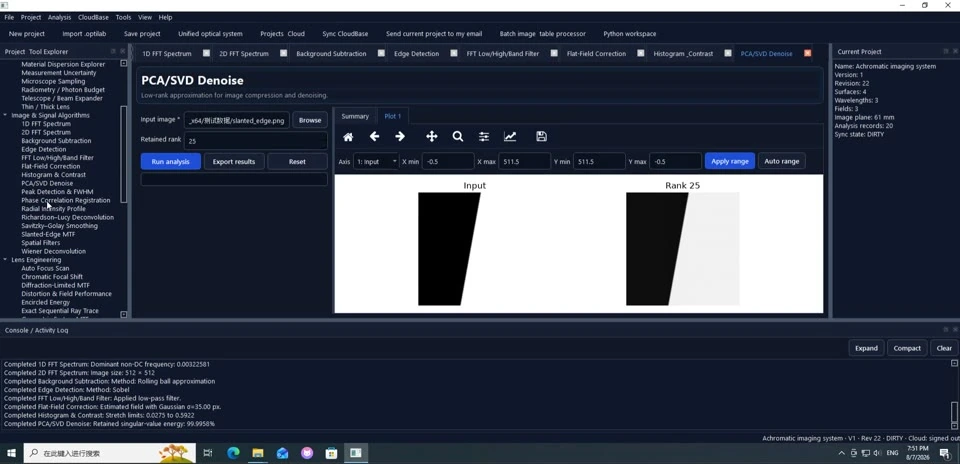The width and height of the screenshot is (960, 464).
Task: Browse for an input image
Action: click(x=310, y=120)
